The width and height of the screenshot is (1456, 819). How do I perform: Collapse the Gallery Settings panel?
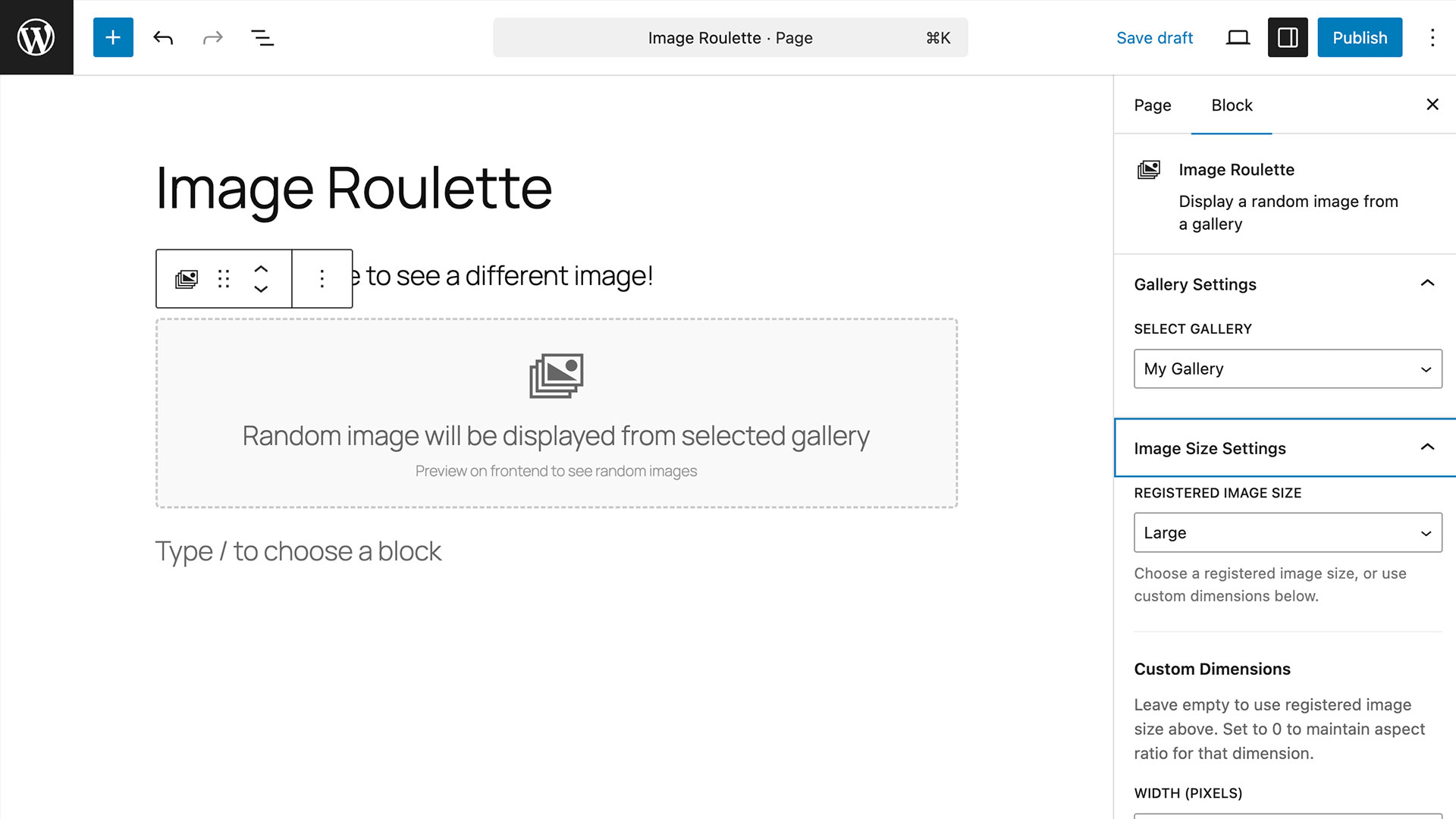coord(1427,284)
